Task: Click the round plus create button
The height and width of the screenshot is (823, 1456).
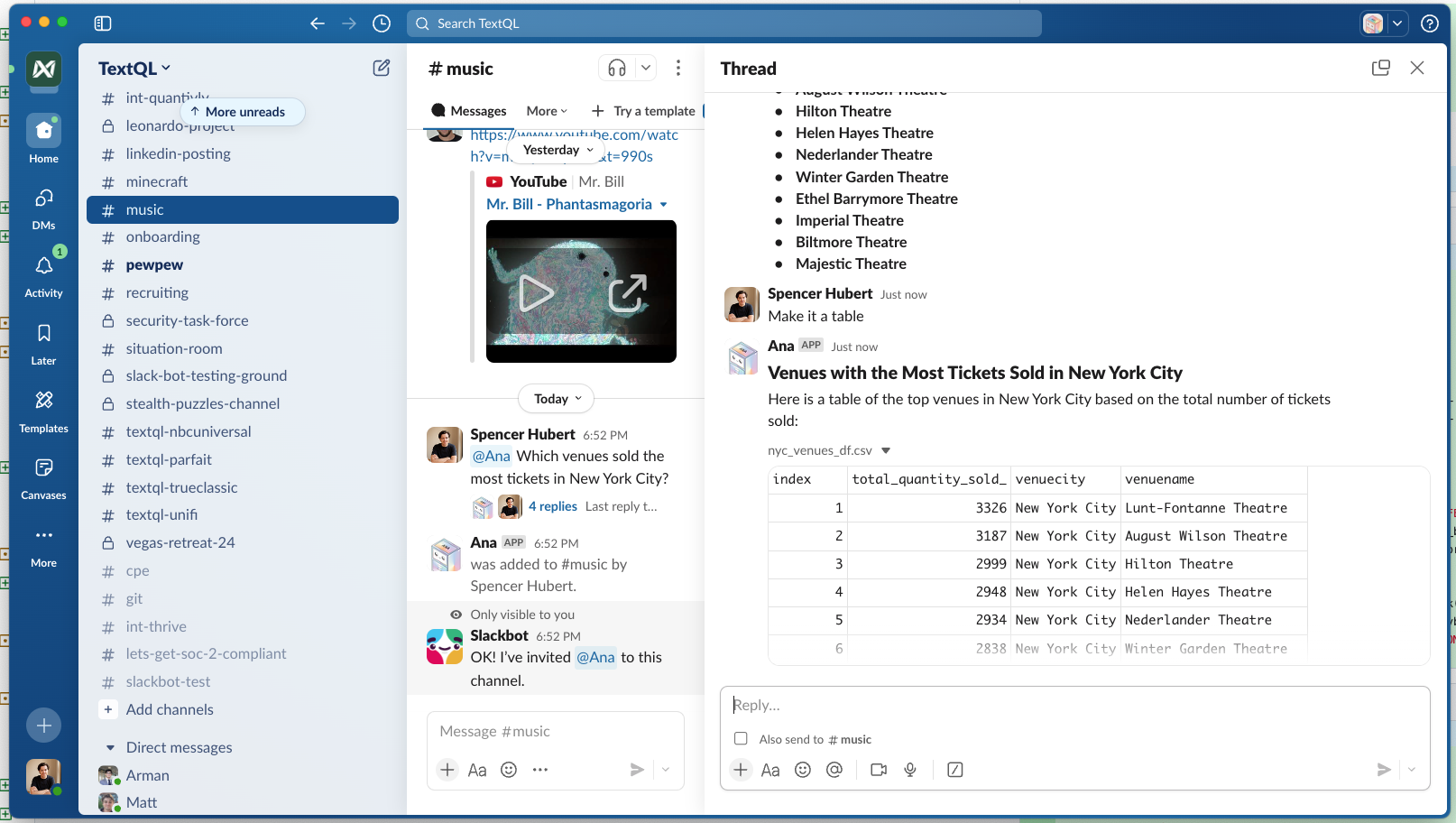Action: tap(43, 725)
